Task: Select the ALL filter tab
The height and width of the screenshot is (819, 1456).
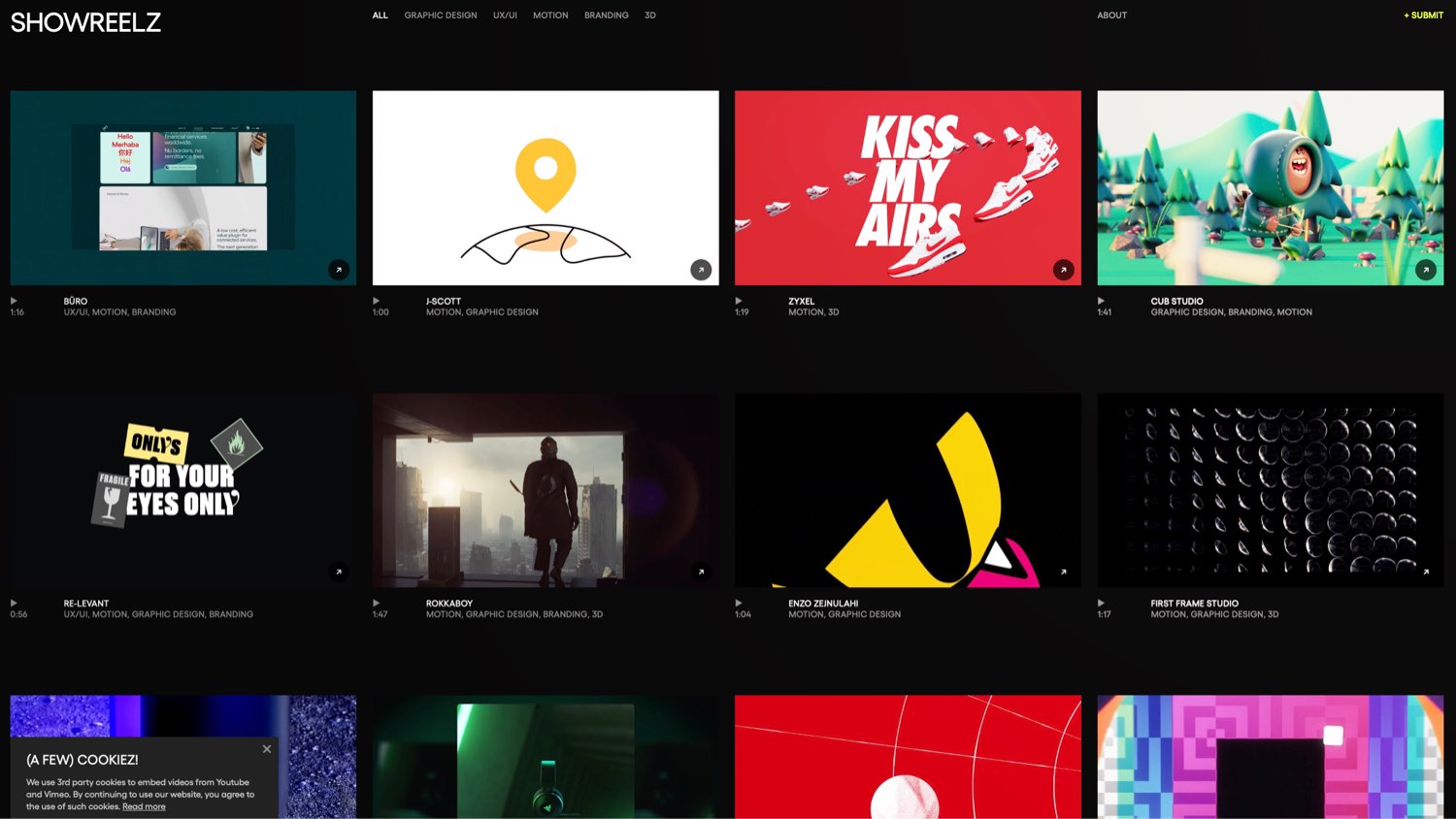Action: click(x=381, y=16)
